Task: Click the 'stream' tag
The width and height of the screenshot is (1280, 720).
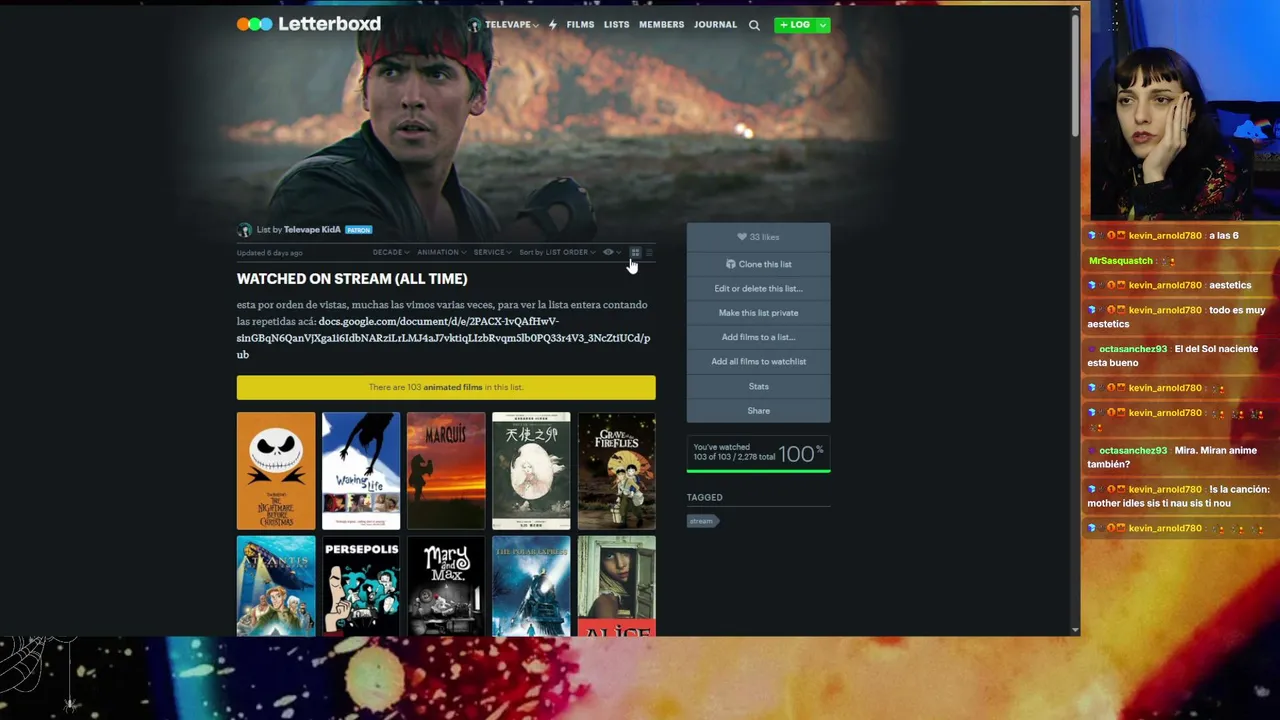Action: (701, 521)
